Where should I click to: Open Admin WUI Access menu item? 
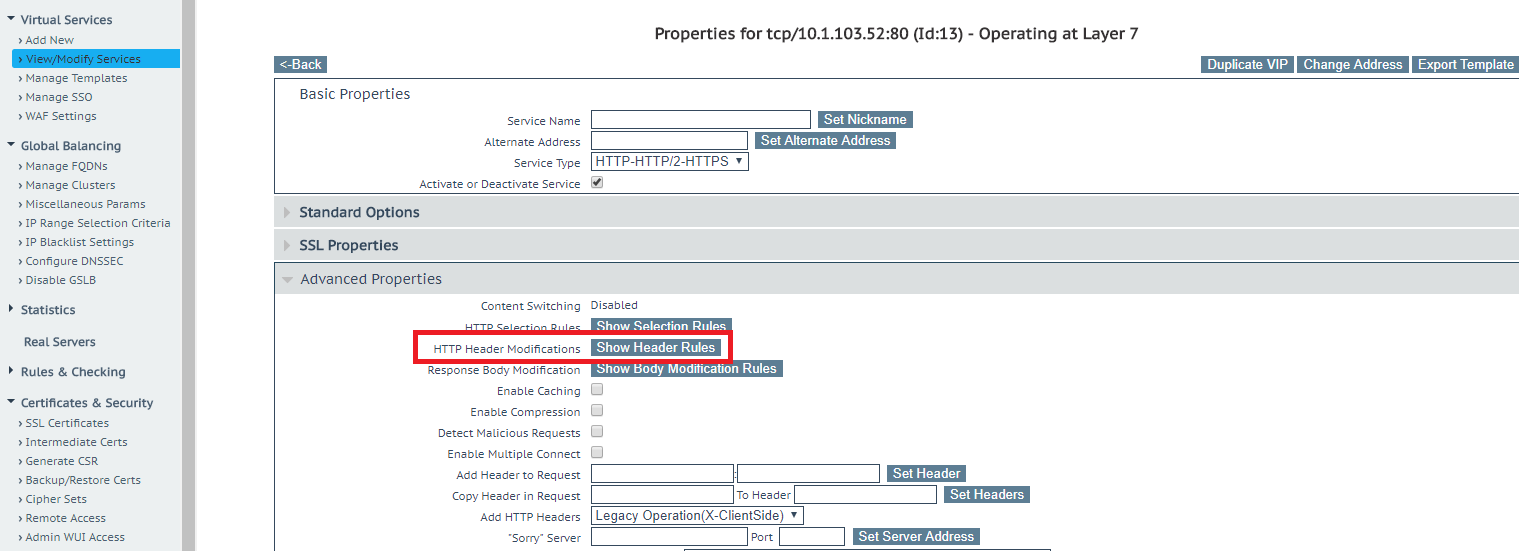click(x=75, y=537)
